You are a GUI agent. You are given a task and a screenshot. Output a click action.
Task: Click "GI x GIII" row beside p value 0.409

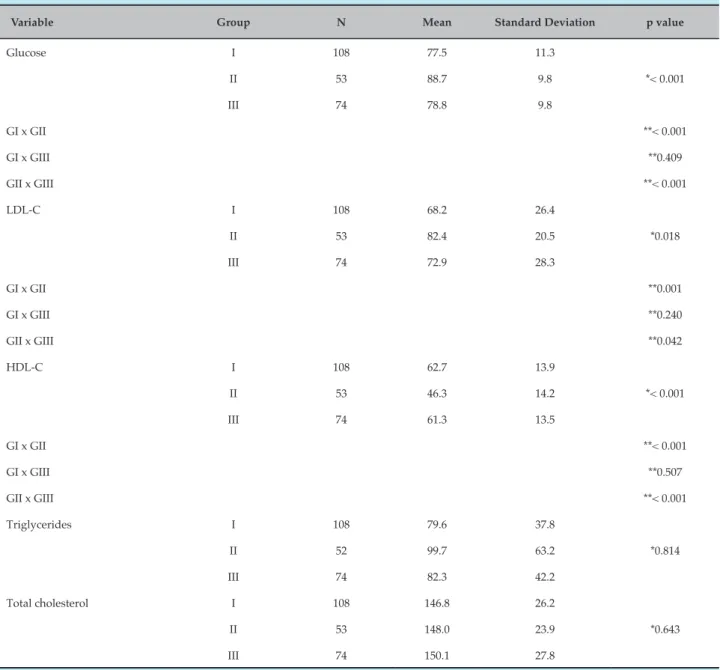pyautogui.click(x=28, y=157)
